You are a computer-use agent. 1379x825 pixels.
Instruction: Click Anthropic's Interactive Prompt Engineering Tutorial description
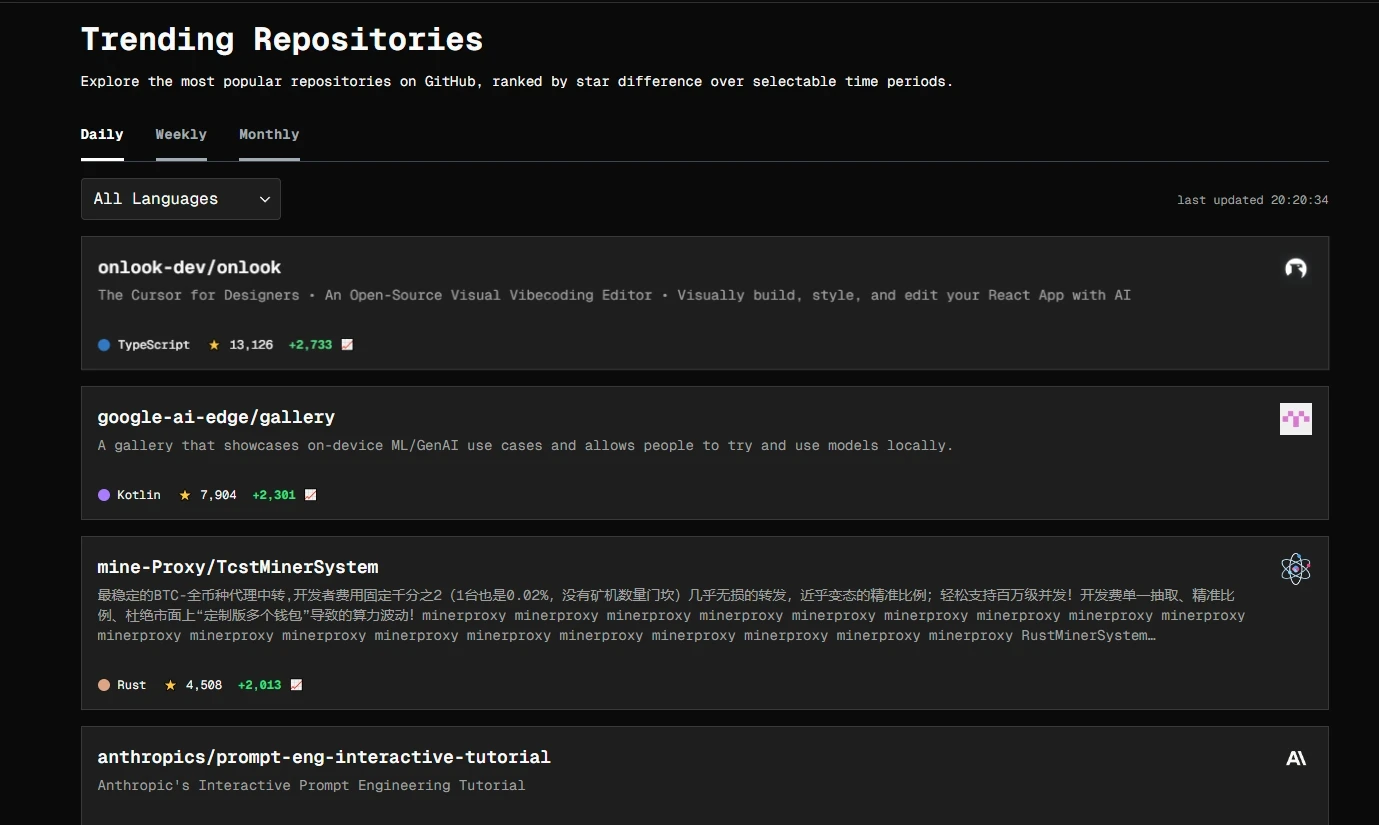pyautogui.click(x=311, y=786)
